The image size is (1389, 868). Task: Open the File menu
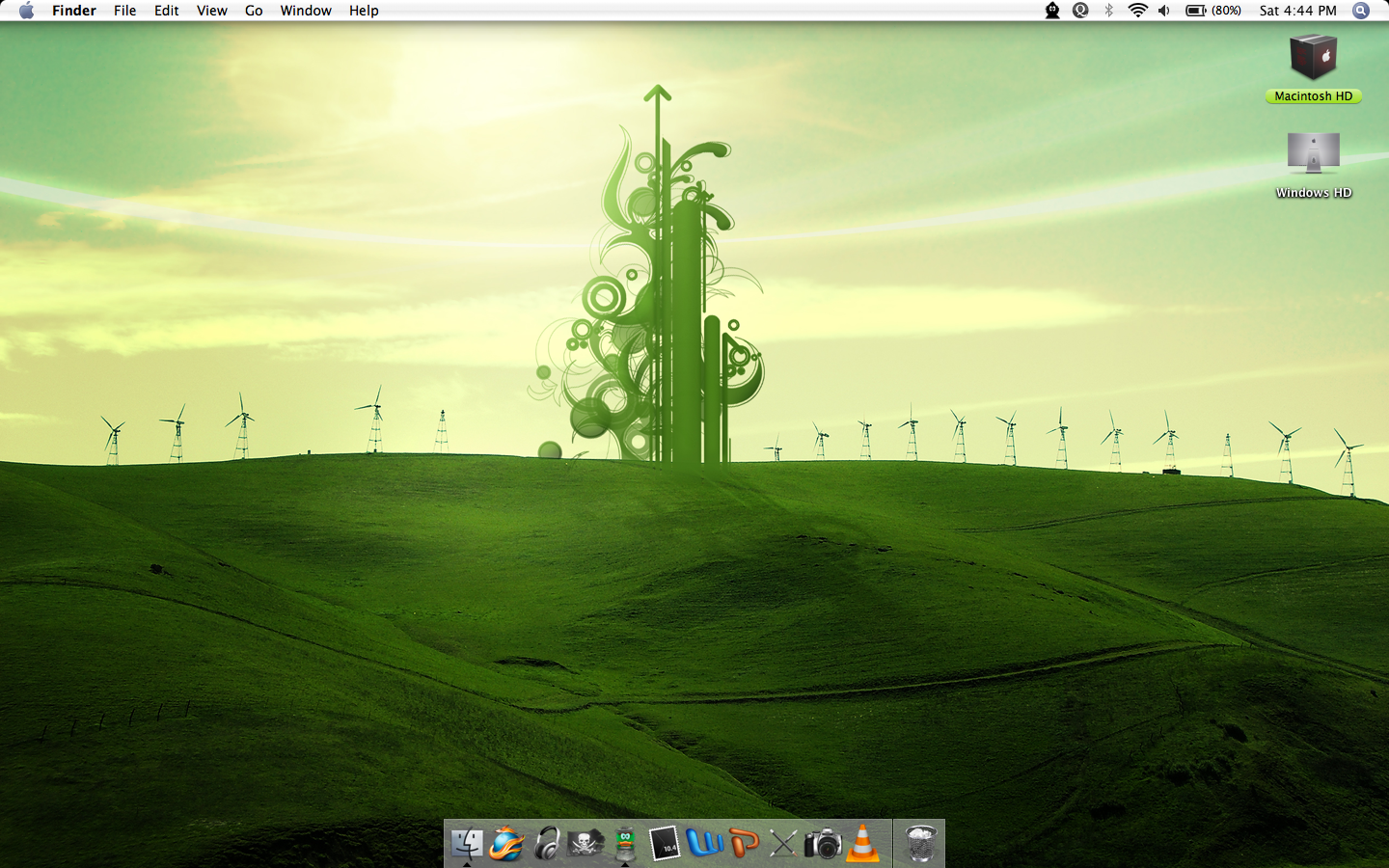coord(124,11)
